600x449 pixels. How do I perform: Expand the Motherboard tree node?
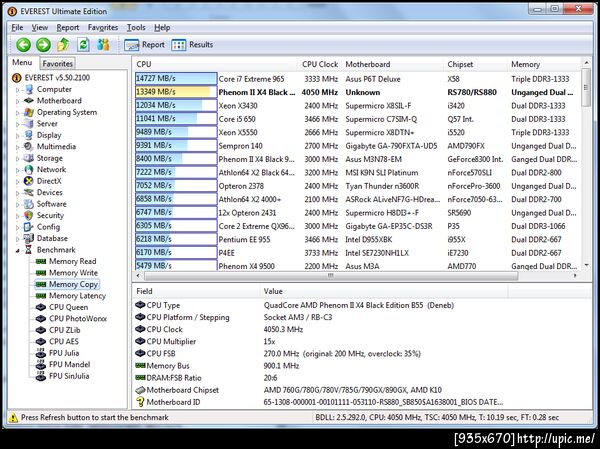(x=17, y=101)
